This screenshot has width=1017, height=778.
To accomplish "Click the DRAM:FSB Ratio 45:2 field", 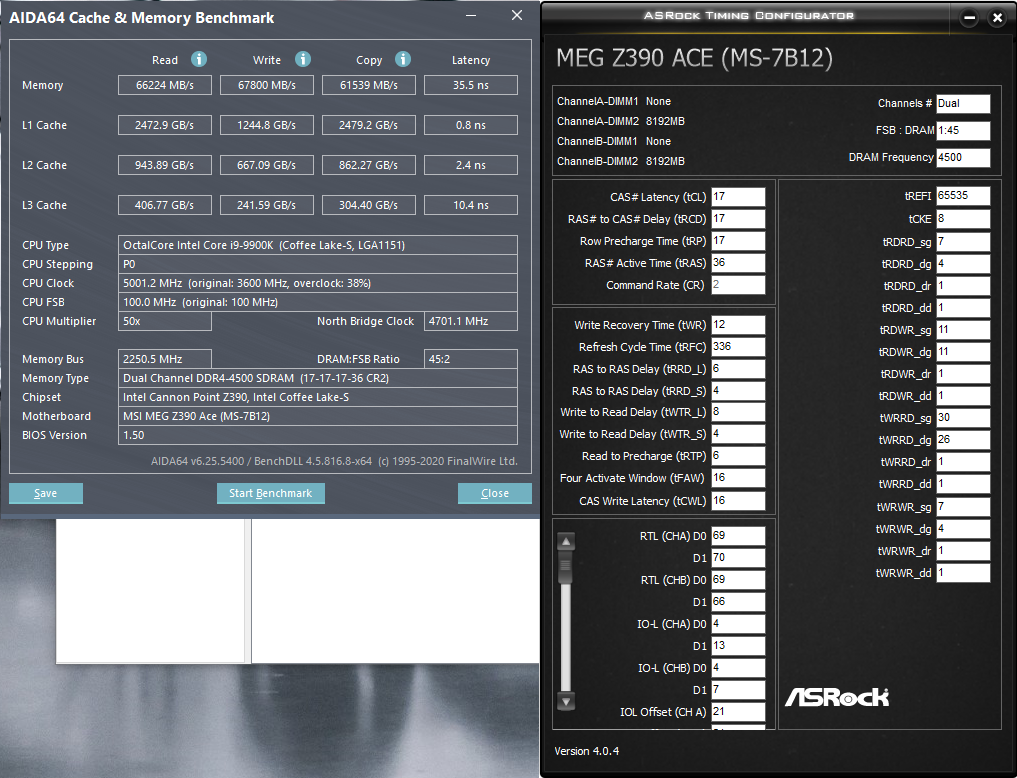I will point(471,359).
